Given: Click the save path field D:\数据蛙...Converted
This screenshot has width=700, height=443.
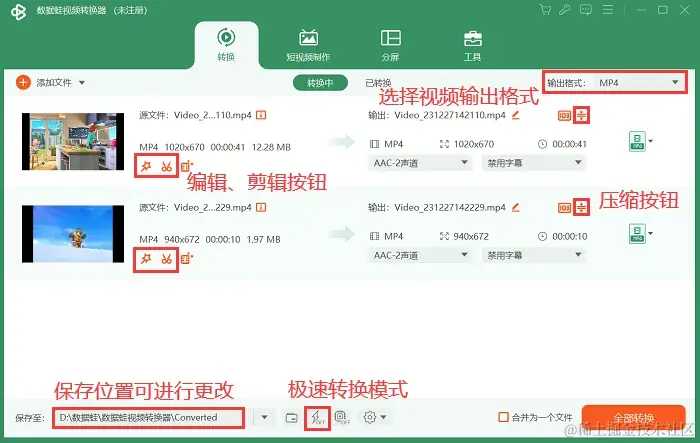Looking at the screenshot, I should (148, 418).
